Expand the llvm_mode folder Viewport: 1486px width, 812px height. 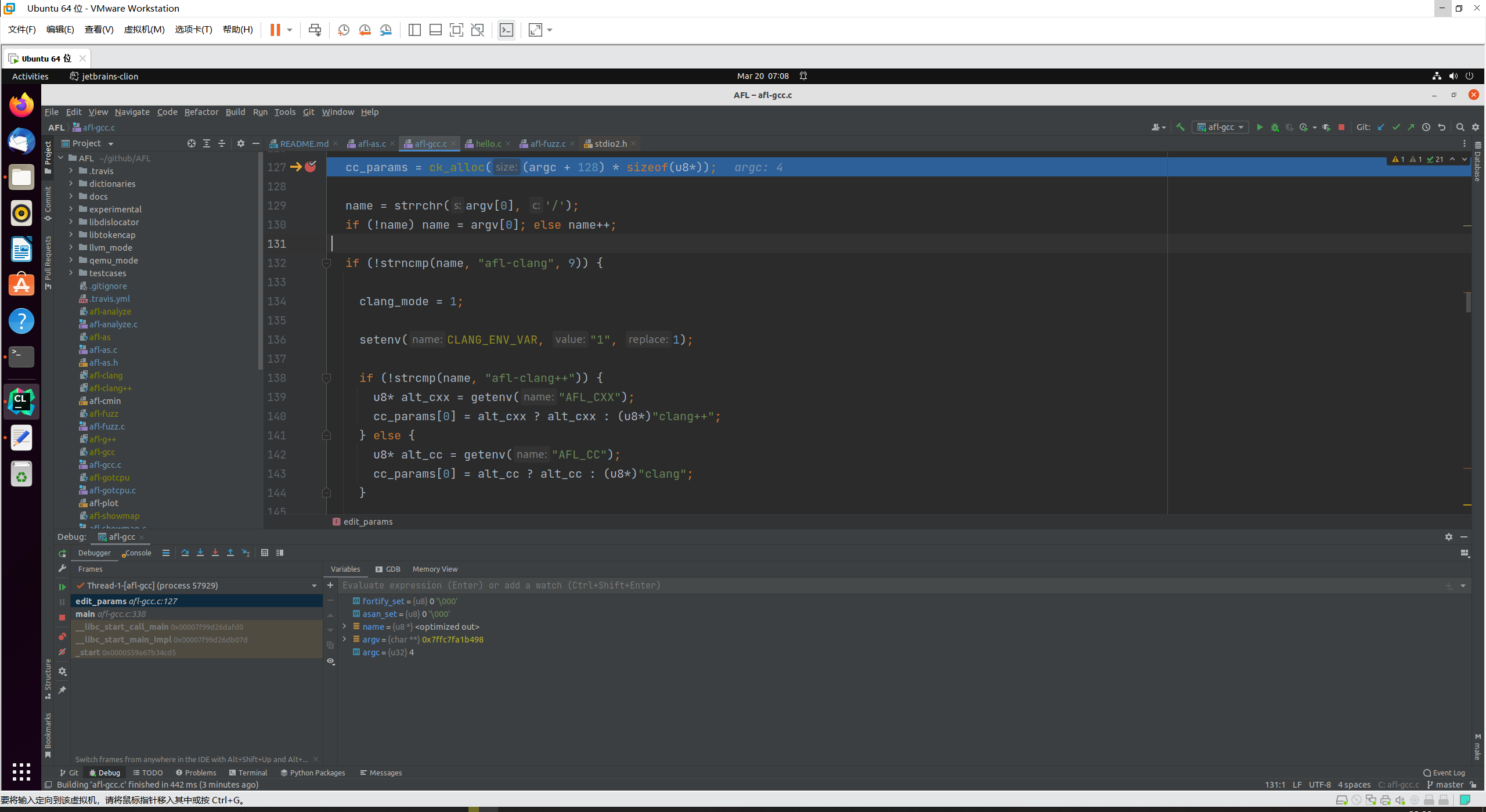point(71,247)
